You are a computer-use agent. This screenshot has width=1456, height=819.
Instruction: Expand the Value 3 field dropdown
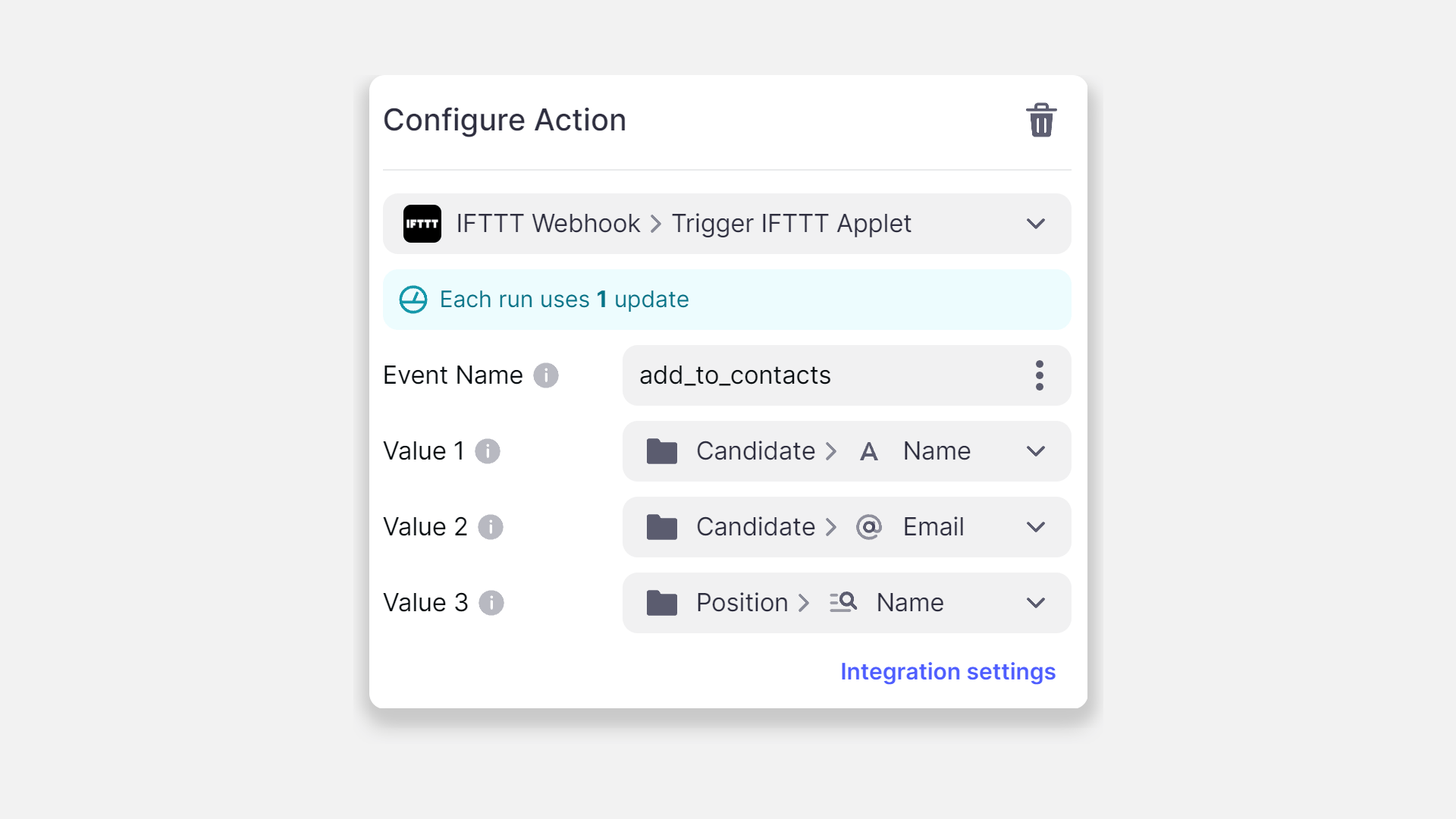1036,603
